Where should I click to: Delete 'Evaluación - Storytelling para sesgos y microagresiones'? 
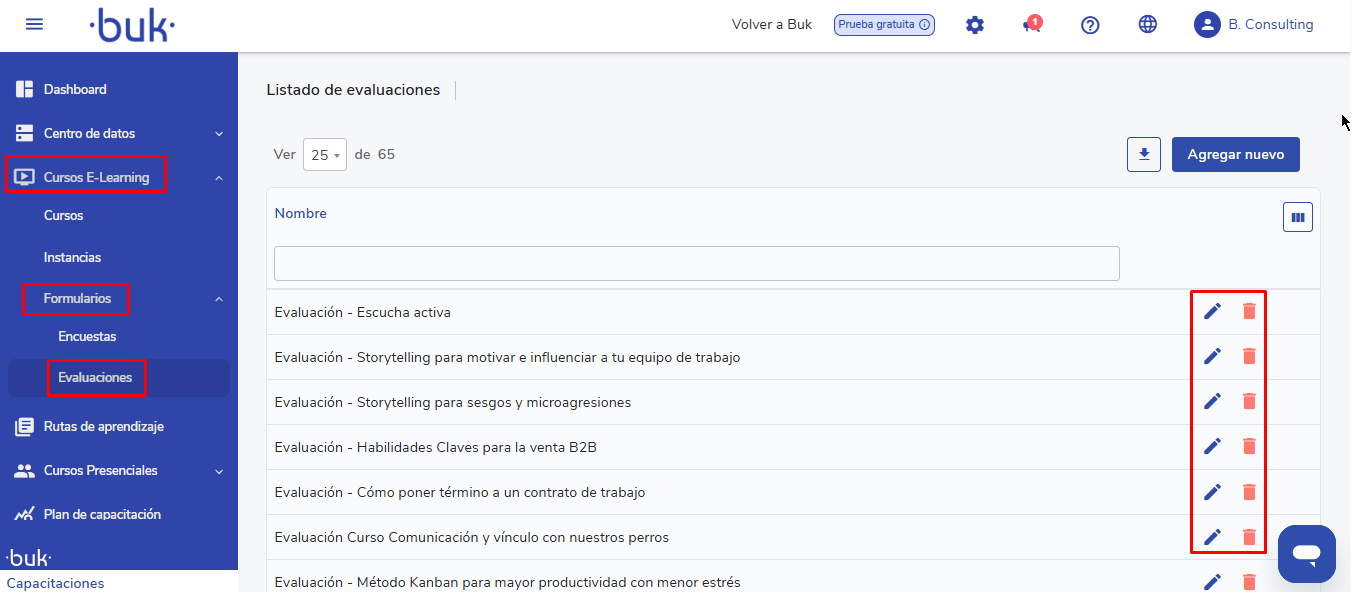tap(1249, 401)
